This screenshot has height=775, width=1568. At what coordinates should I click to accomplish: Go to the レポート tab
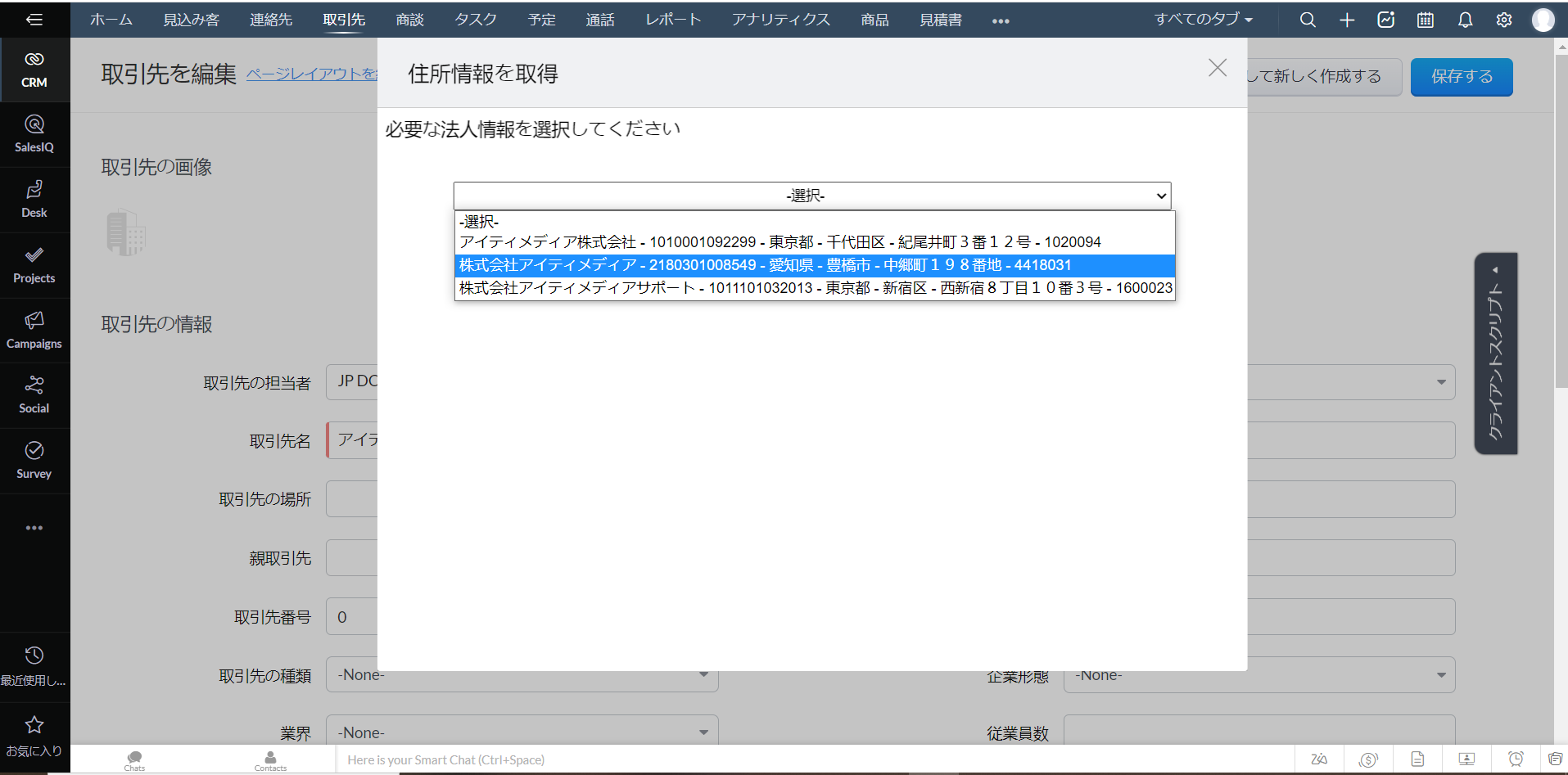pyautogui.click(x=673, y=20)
